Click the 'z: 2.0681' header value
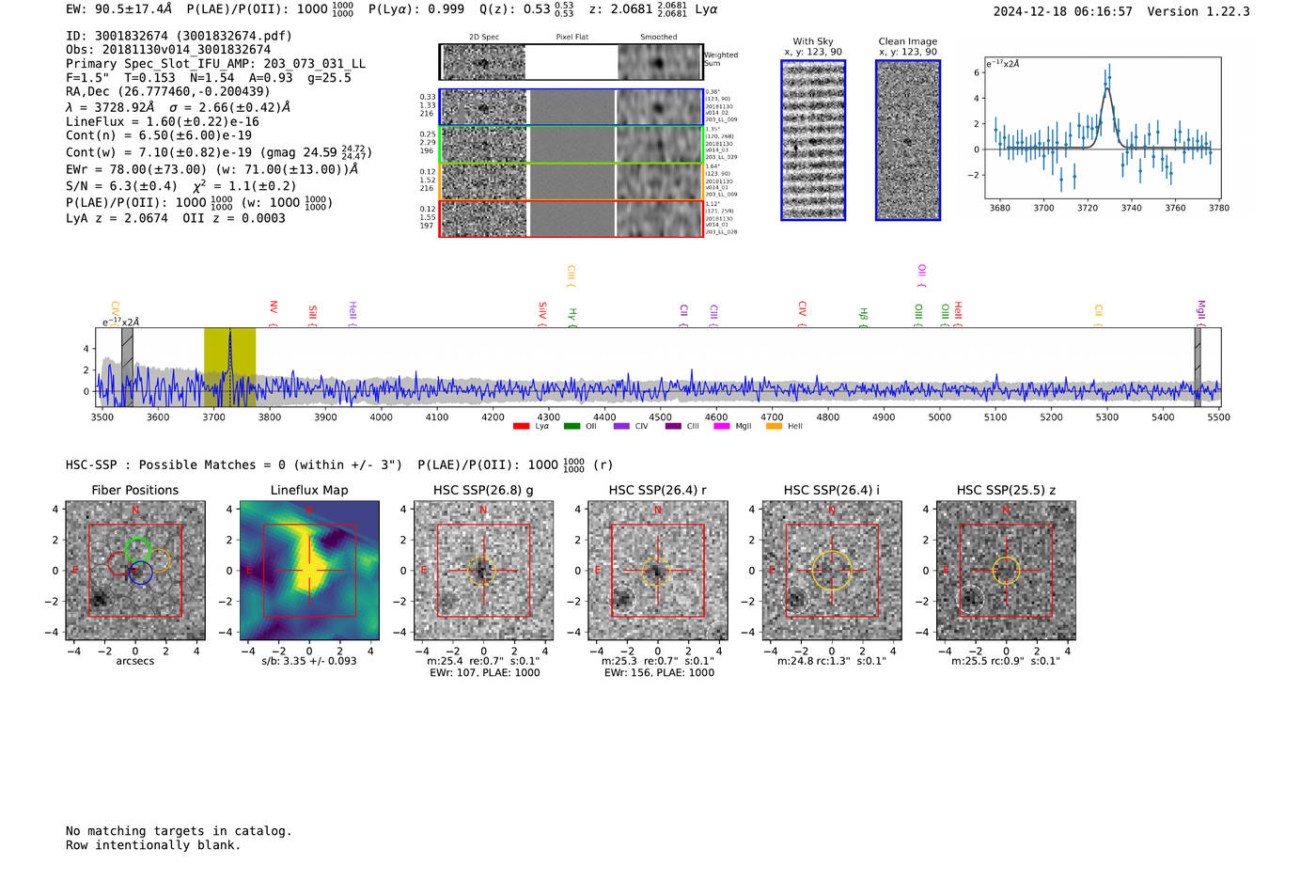Screen dimensions: 1316x896 pos(620,9)
